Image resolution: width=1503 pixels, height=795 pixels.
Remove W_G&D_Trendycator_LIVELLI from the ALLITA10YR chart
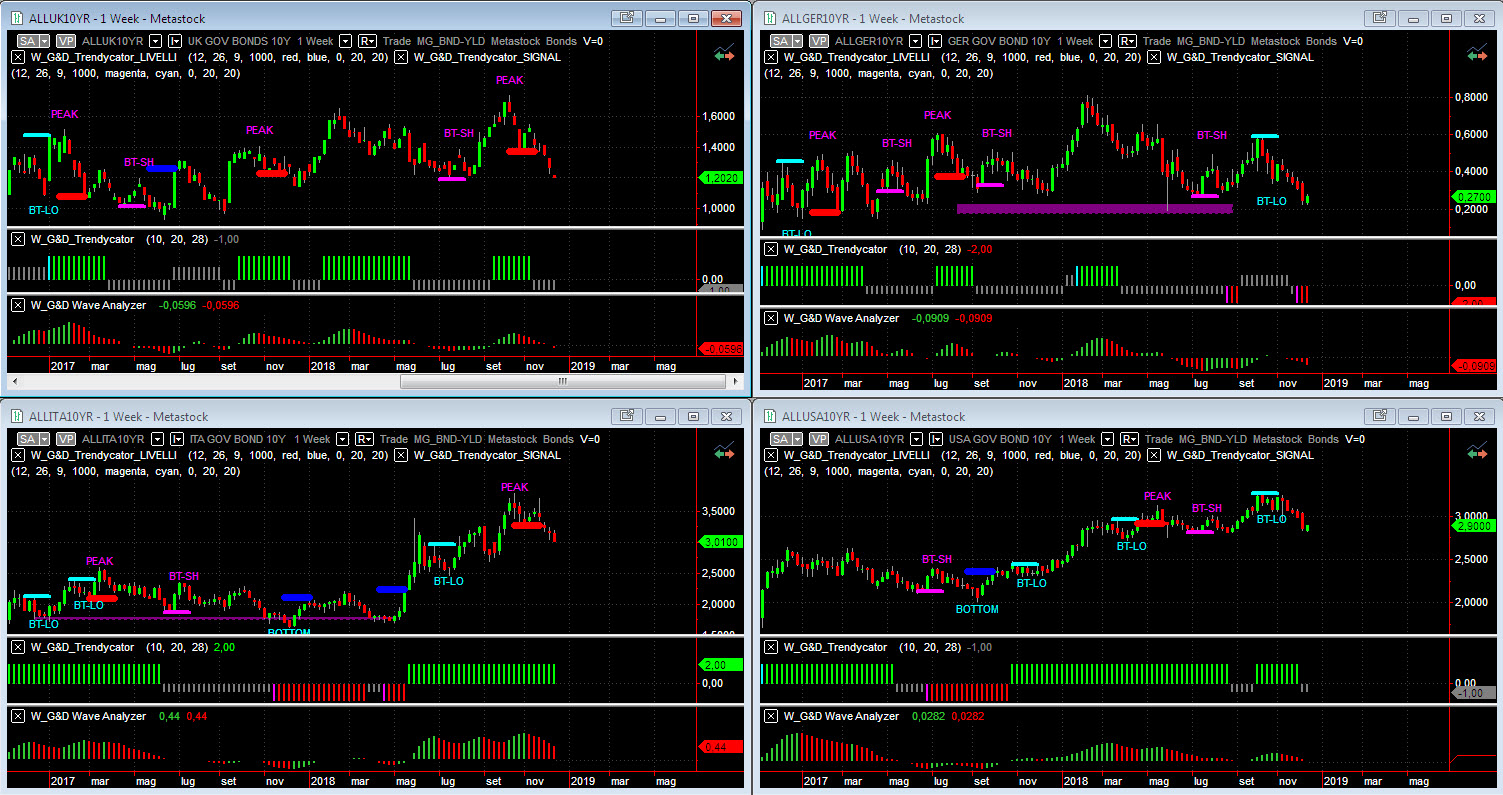tap(17, 455)
